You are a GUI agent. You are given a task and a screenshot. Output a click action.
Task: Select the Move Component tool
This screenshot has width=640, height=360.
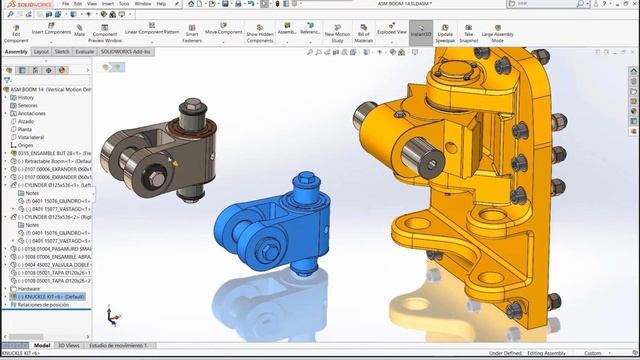click(x=223, y=29)
